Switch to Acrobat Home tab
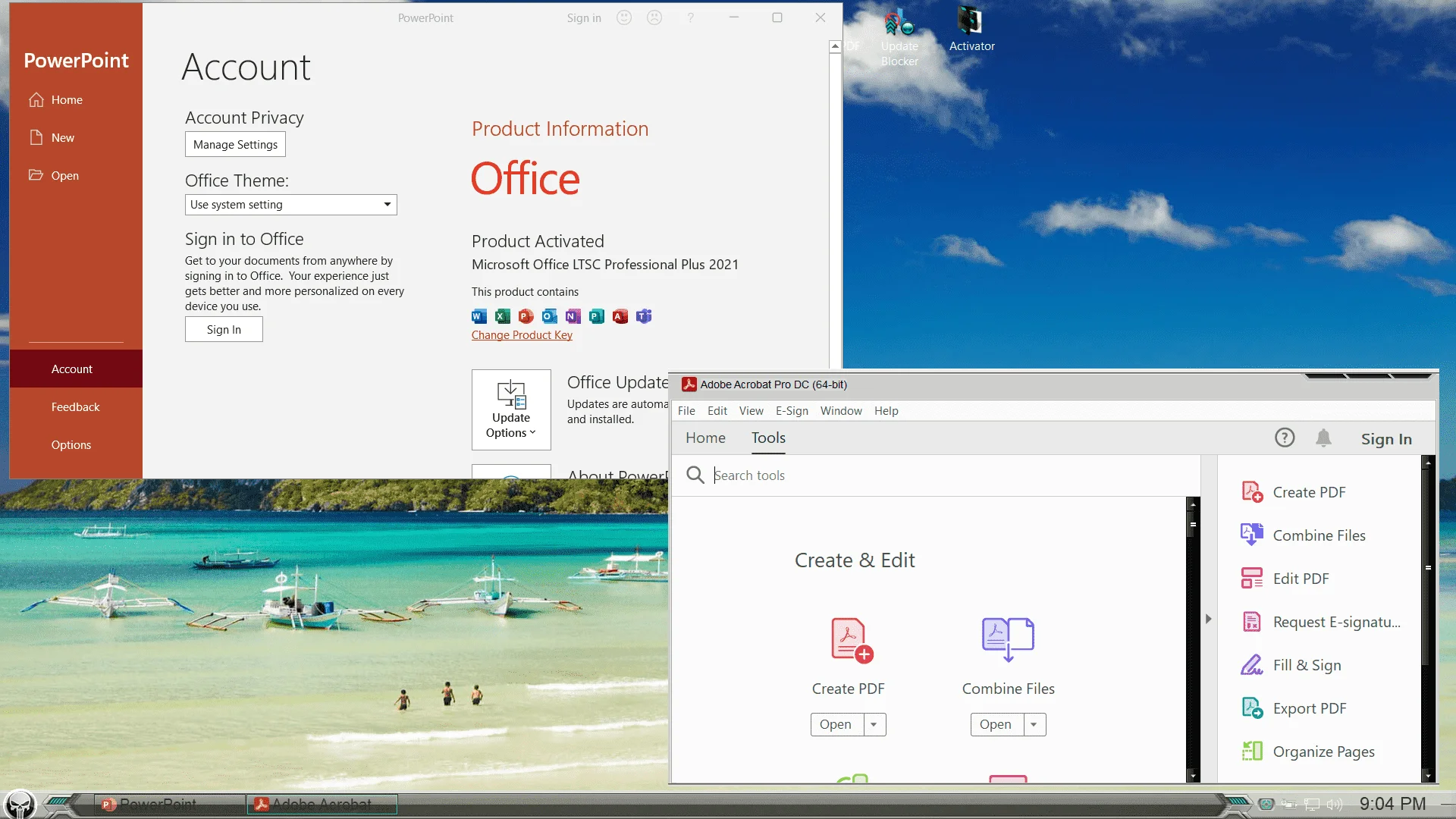The image size is (1456, 819). (705, 438)
